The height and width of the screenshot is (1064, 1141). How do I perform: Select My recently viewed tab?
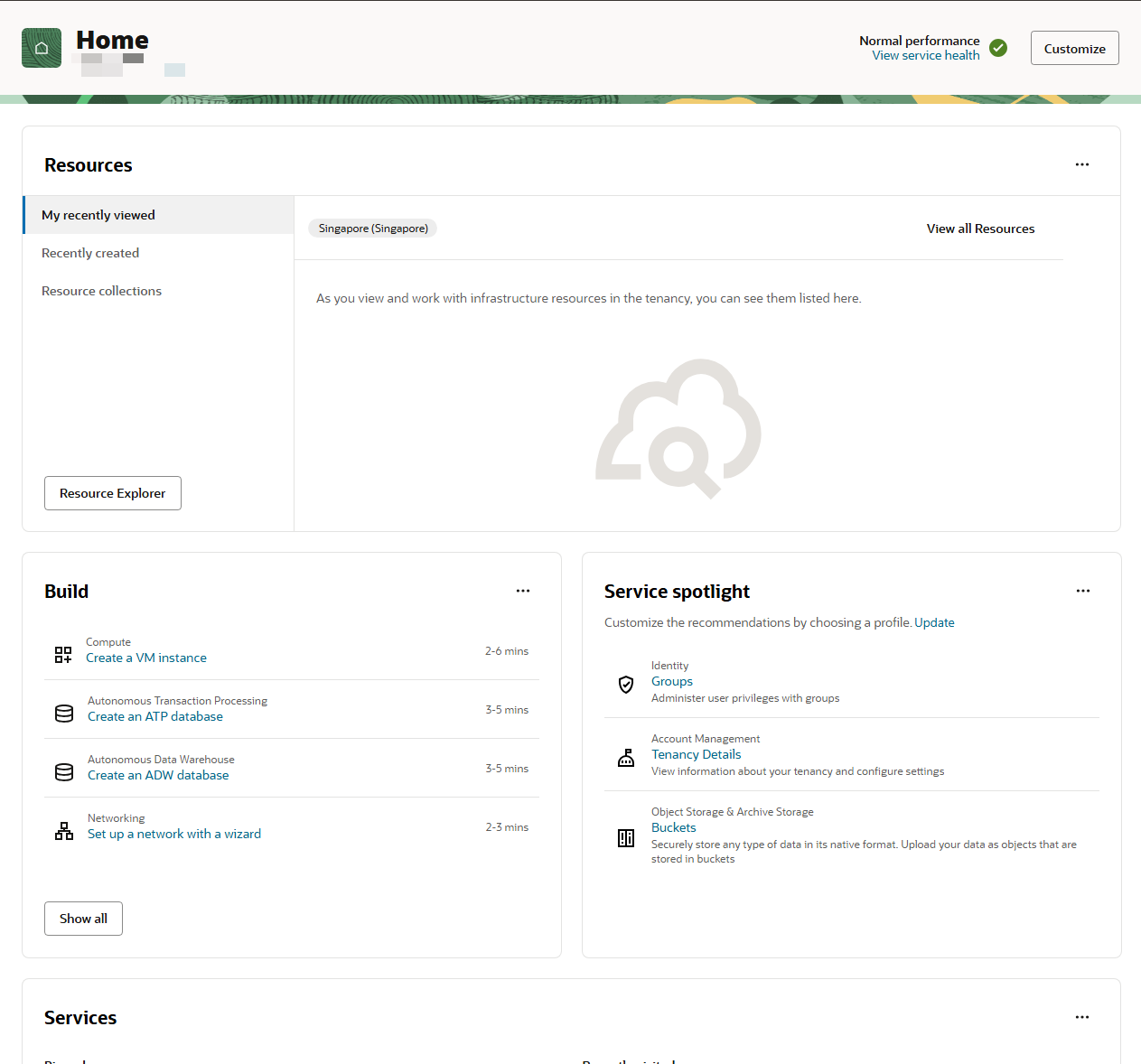click(x=159, y=215)
